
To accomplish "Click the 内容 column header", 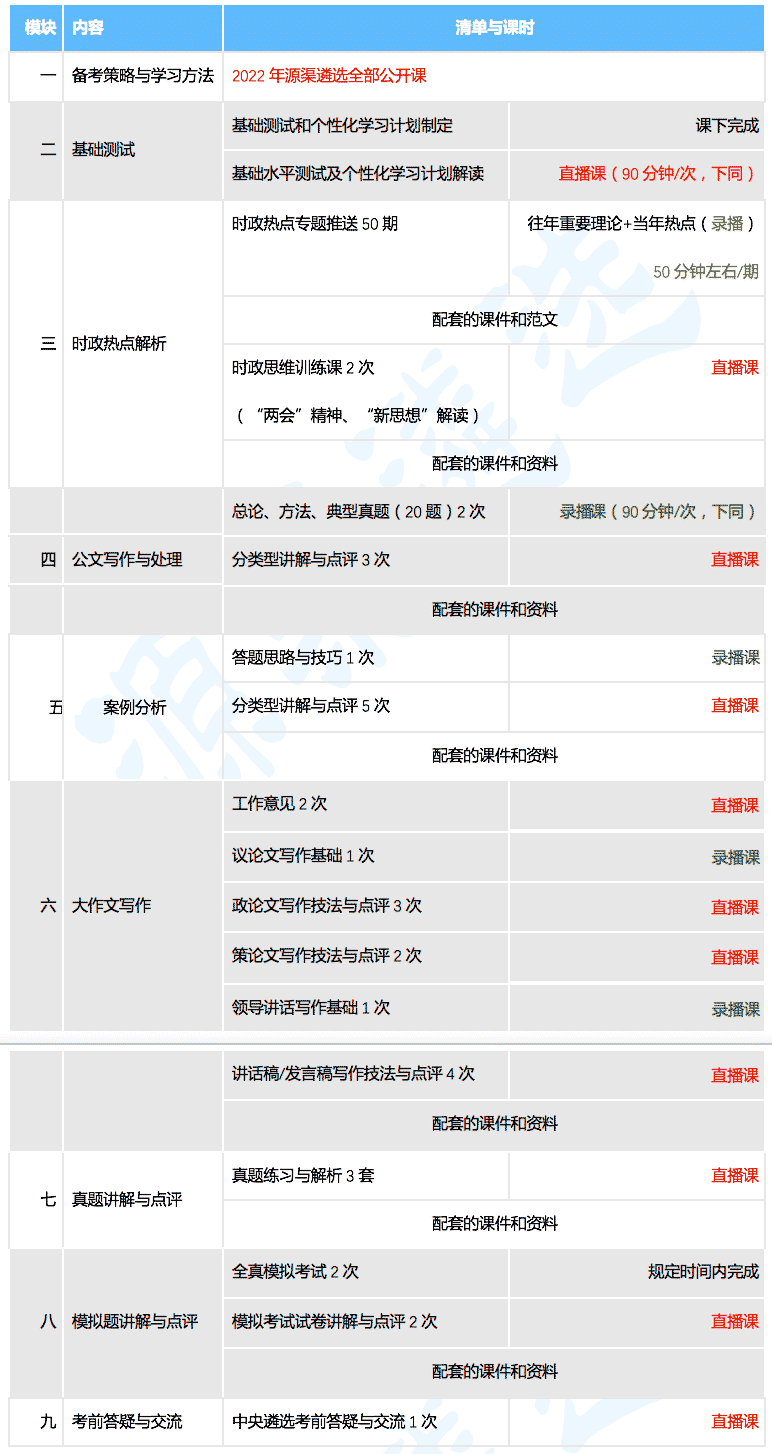I will pos(143,28).
